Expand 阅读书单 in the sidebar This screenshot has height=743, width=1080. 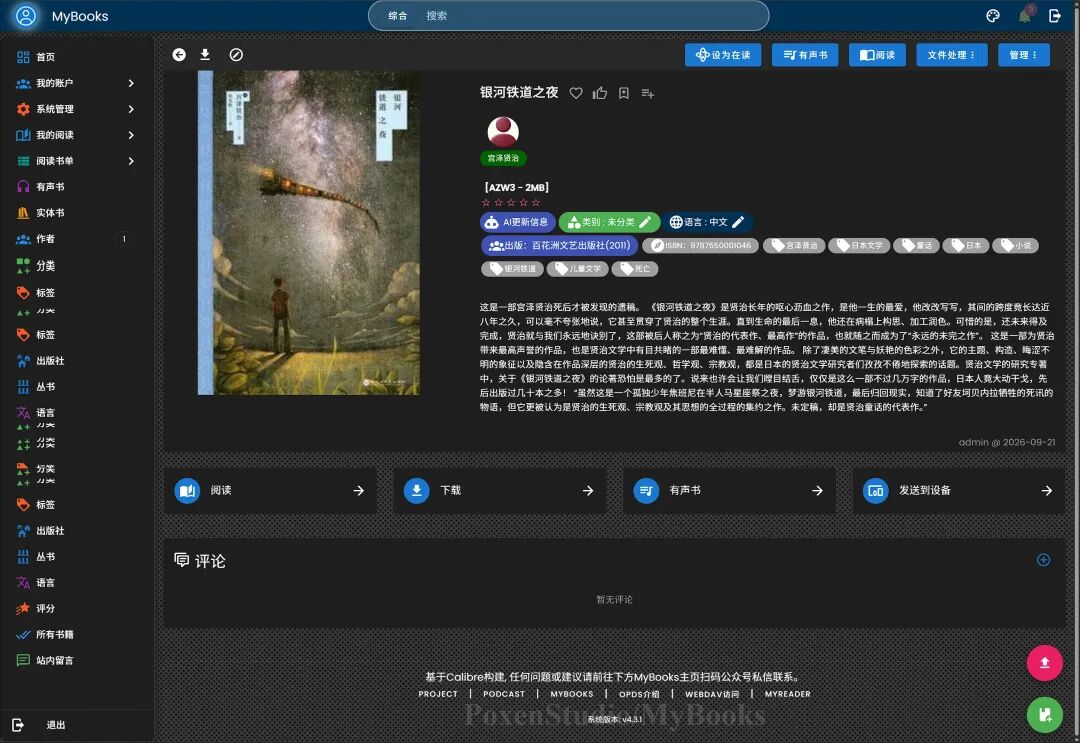point(76,161)
